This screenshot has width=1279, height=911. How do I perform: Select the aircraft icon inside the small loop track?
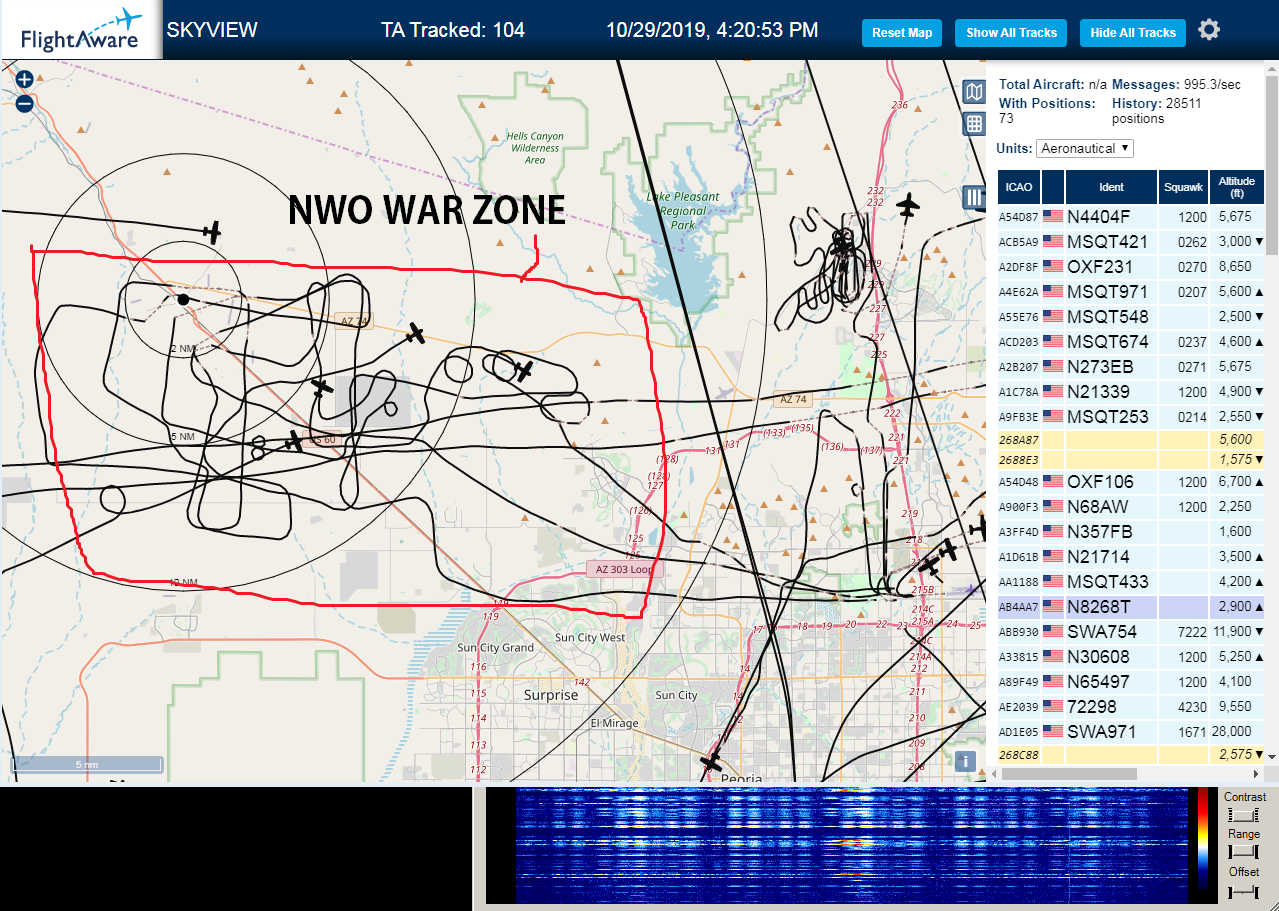coord(524,371)
